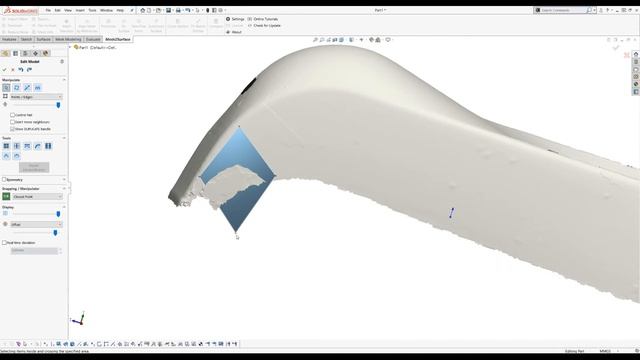Click the Save icon
The width and height of the screenshot is (640, 360).
[168, 10]
